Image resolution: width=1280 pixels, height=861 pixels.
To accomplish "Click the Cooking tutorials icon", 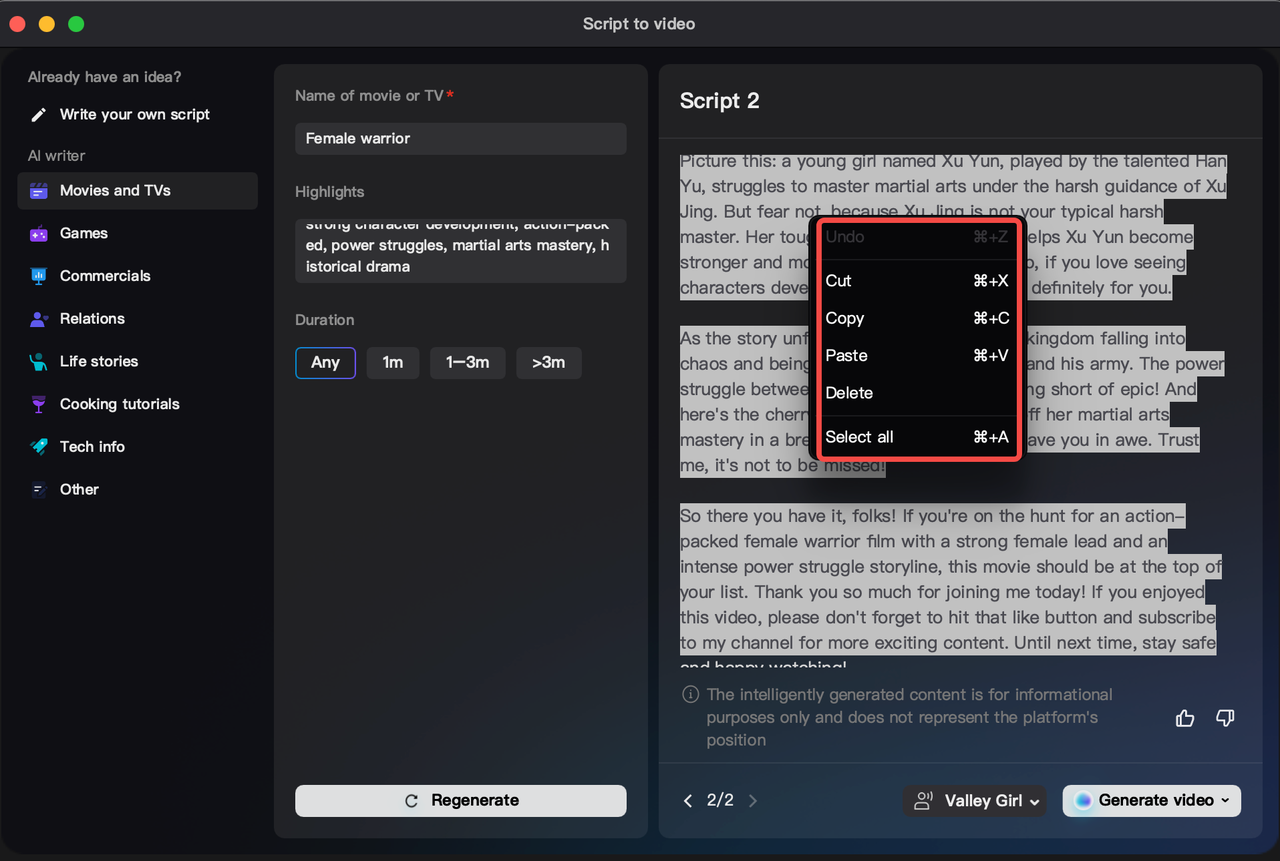I will (x=36, y=404).
